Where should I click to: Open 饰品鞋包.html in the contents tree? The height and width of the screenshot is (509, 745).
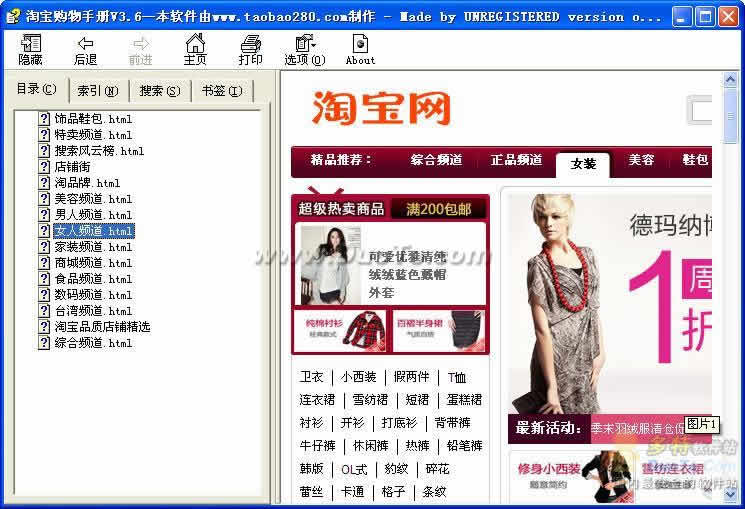click(93, 119)
